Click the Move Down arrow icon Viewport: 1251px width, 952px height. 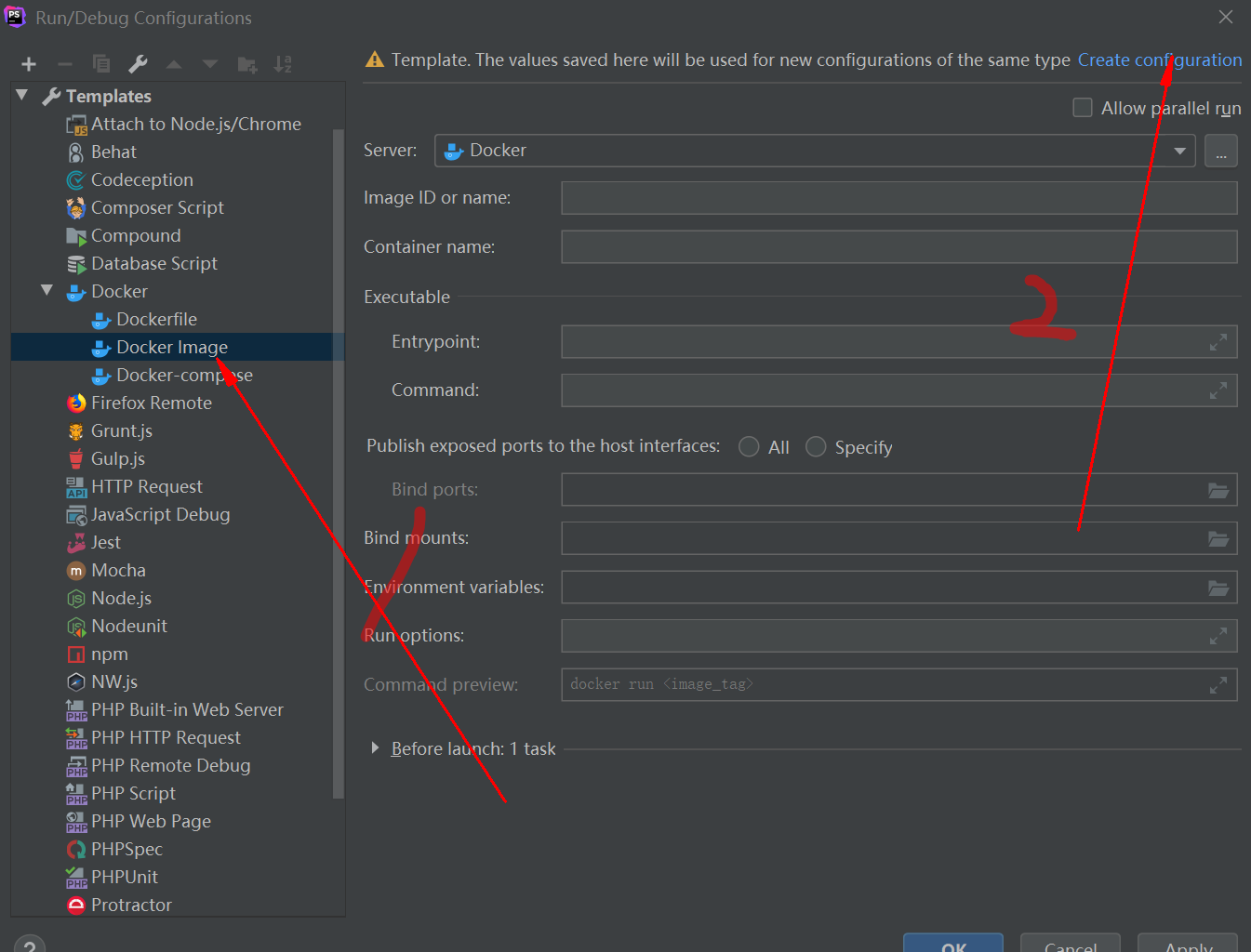[x=210, y=64]
